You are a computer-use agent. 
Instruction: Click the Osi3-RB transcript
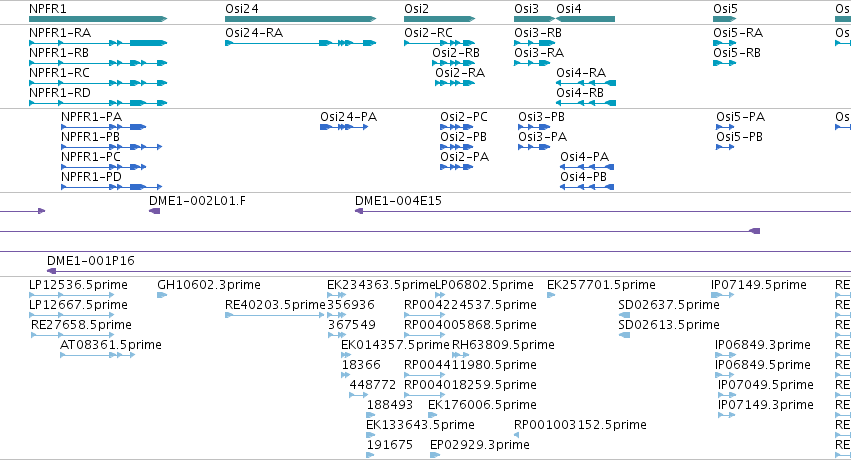pyautogui.click(x=538, y=33)
